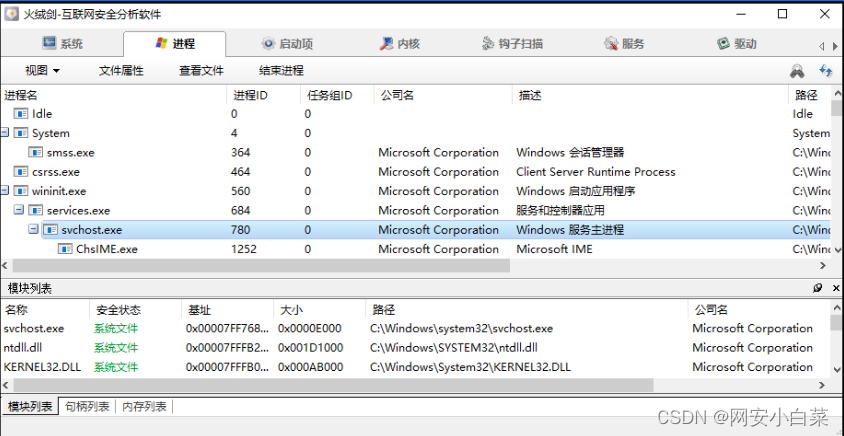Viewport: 844px width, 436px height.
Task: Select the KERNEL32.DLL module name
Action: pyautogui.click(x=42, y=367)
